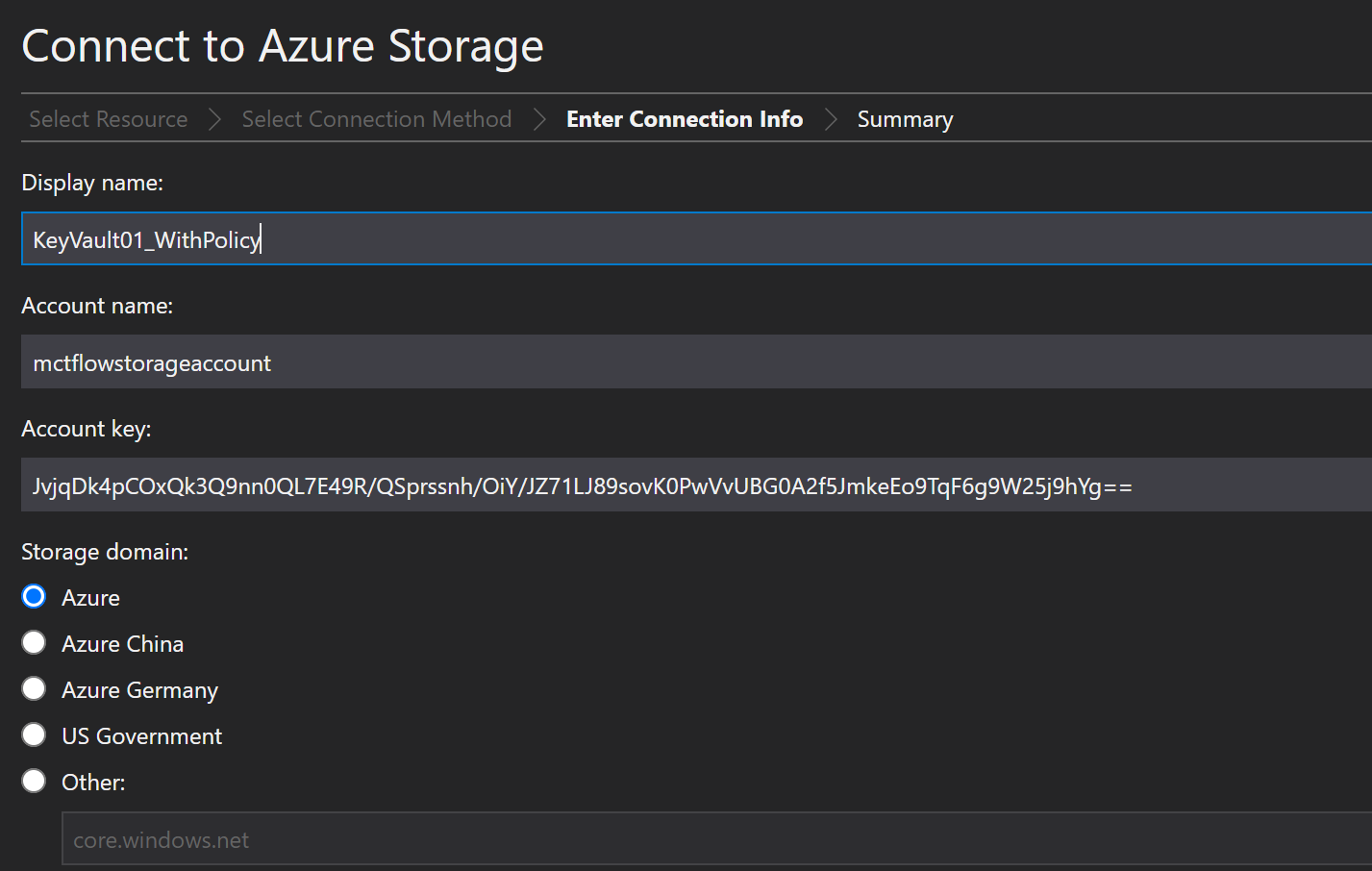Choose the Azure China radio option
Viewport: 1372px width, 871px height.
pos(34,643)
